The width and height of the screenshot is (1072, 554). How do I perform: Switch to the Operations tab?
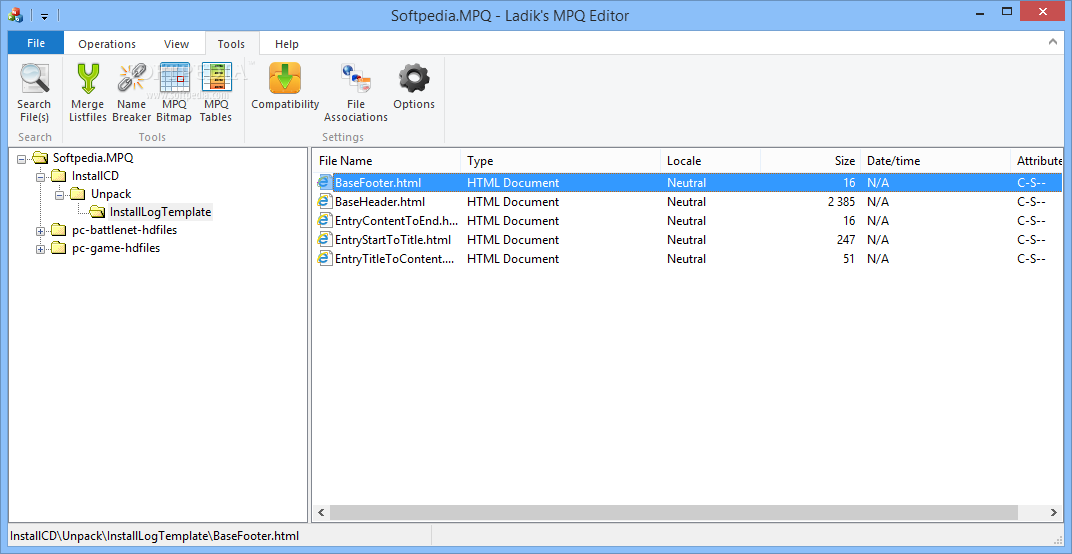coord(107,44)
